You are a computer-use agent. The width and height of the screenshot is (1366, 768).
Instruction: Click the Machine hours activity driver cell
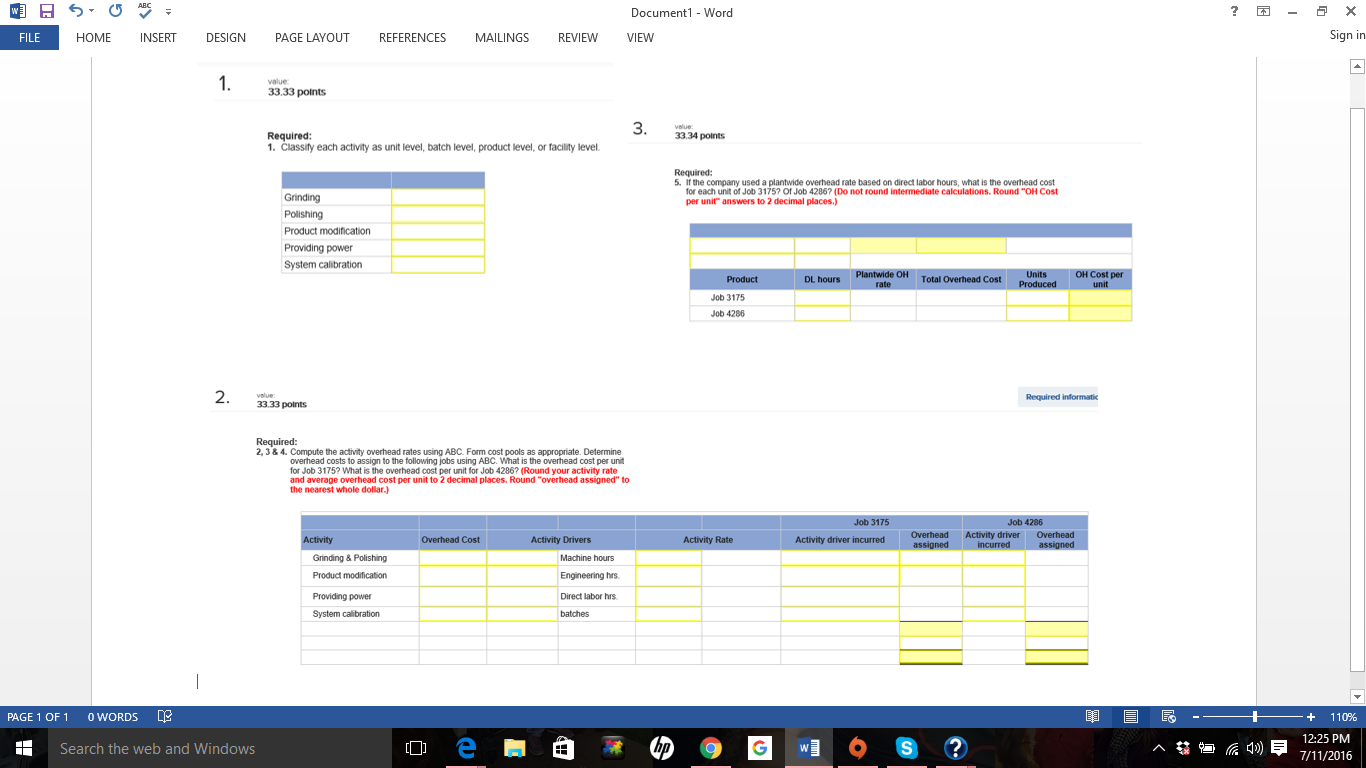(x=587, y=558)
